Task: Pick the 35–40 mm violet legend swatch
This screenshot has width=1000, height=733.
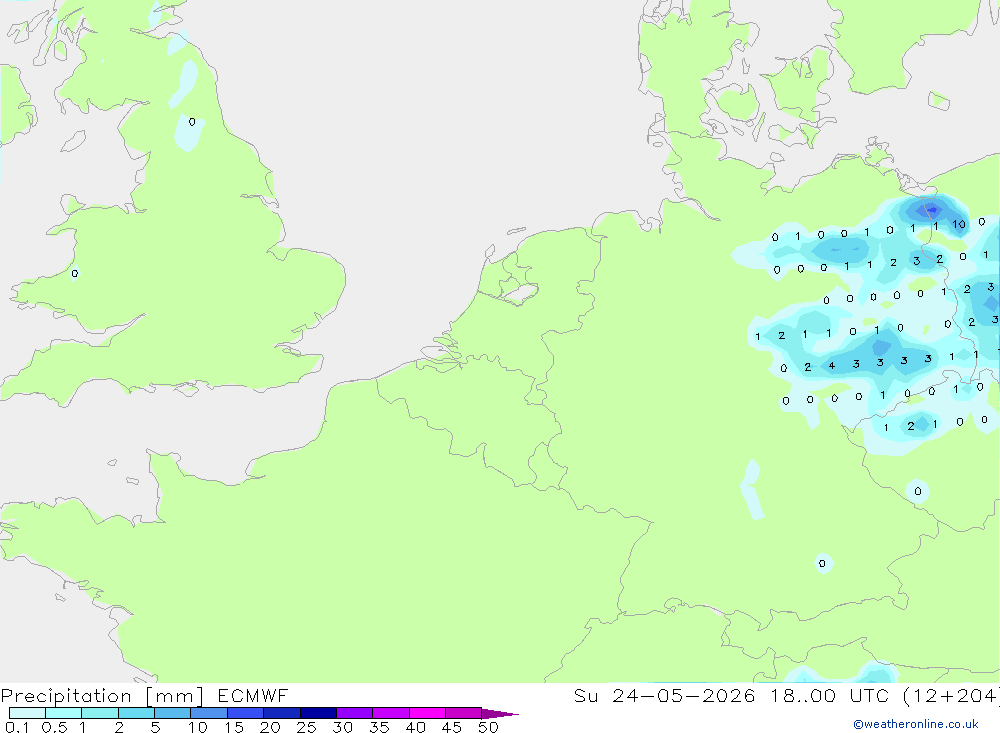Action: pyautogui.click(x=391, y=713)
